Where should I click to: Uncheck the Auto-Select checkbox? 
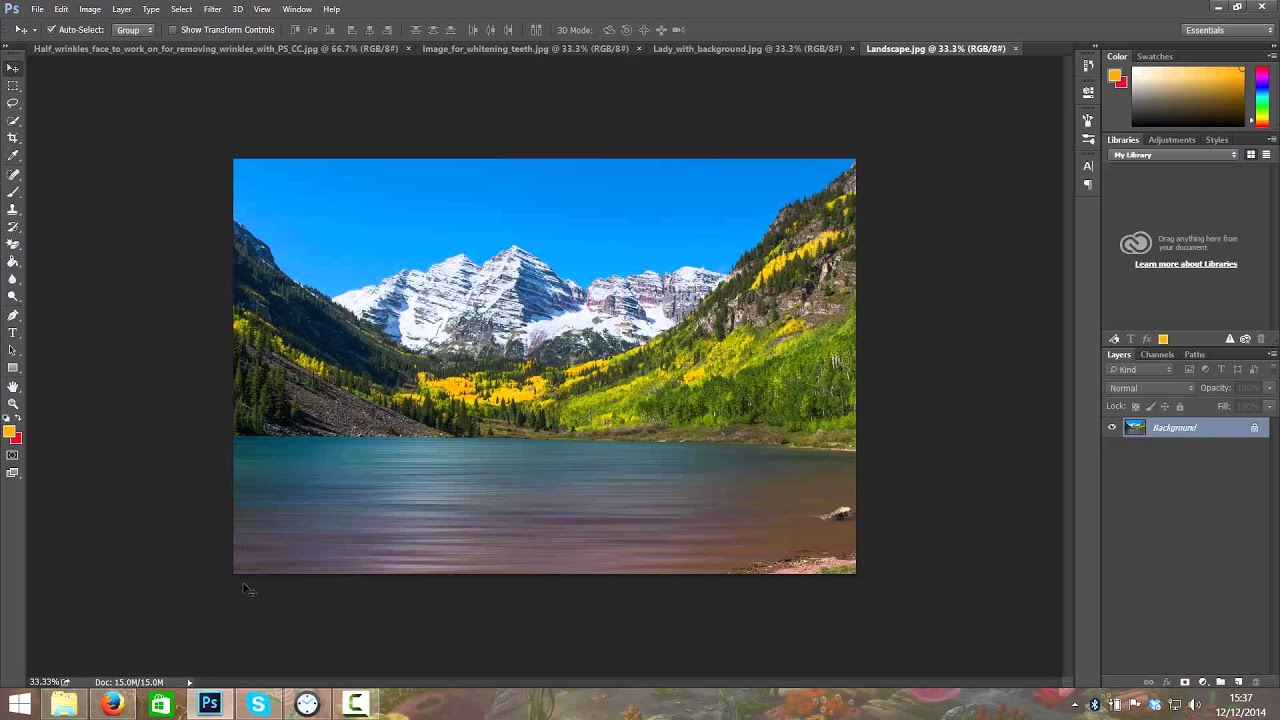pos(51,30)
